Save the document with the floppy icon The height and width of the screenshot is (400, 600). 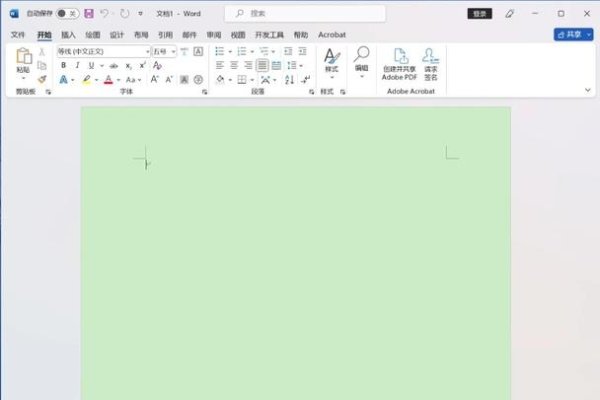point(89,14)
